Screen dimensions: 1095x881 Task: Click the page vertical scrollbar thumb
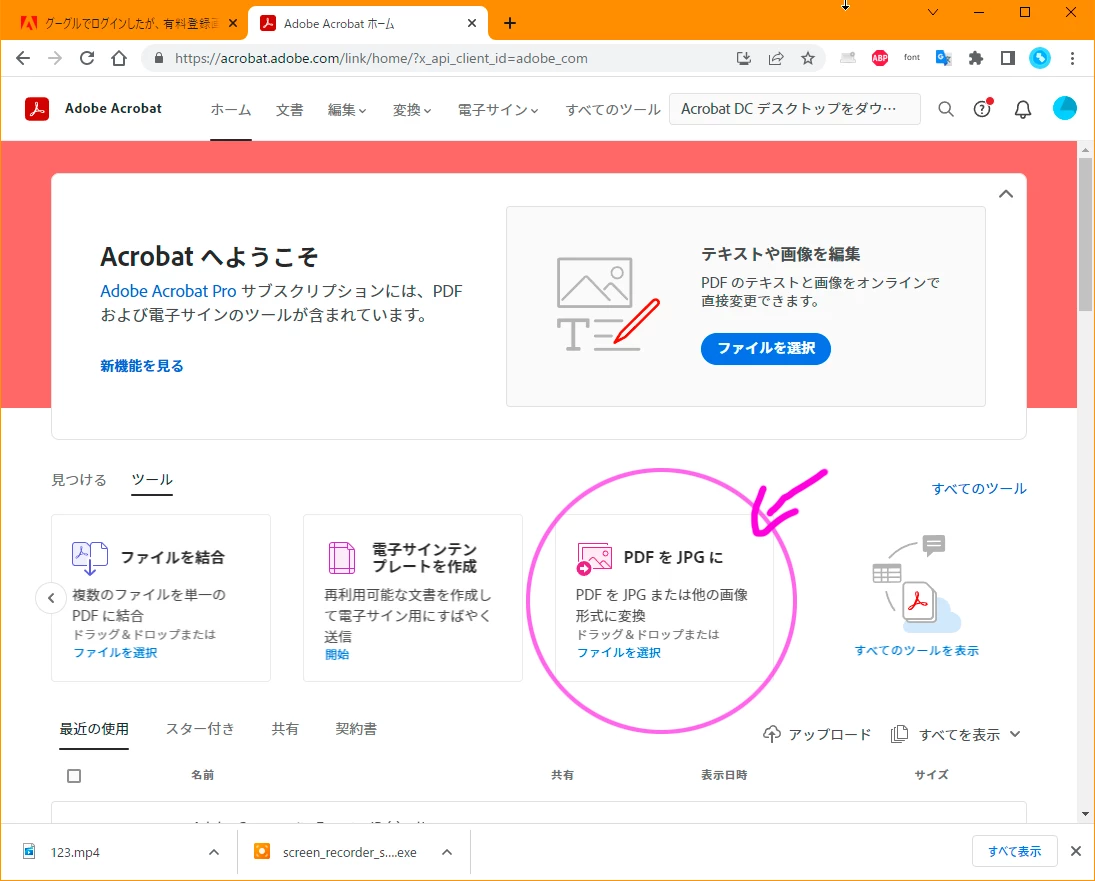point(1085,233)
